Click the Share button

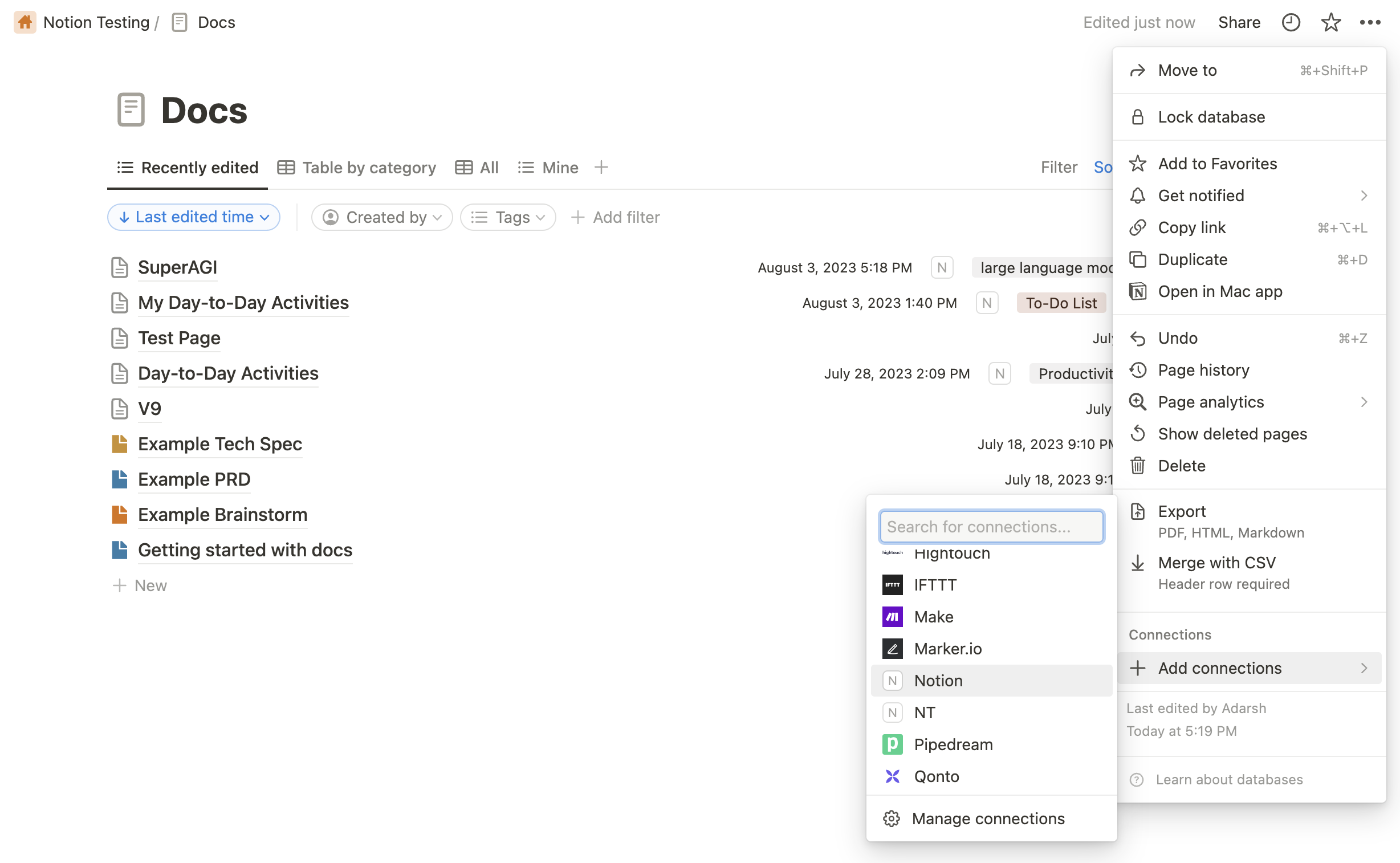coord(1239,22)
